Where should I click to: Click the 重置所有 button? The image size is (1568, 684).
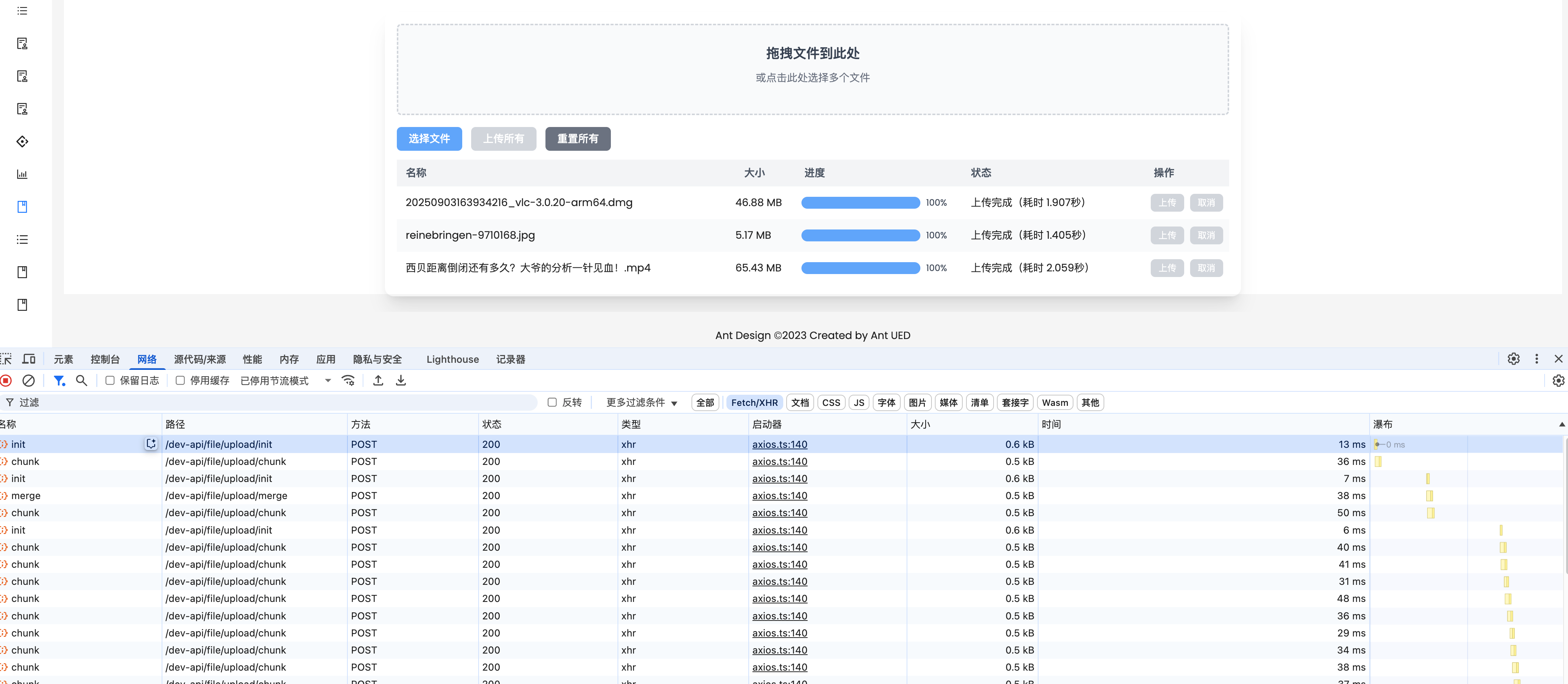tap(578, 139)
